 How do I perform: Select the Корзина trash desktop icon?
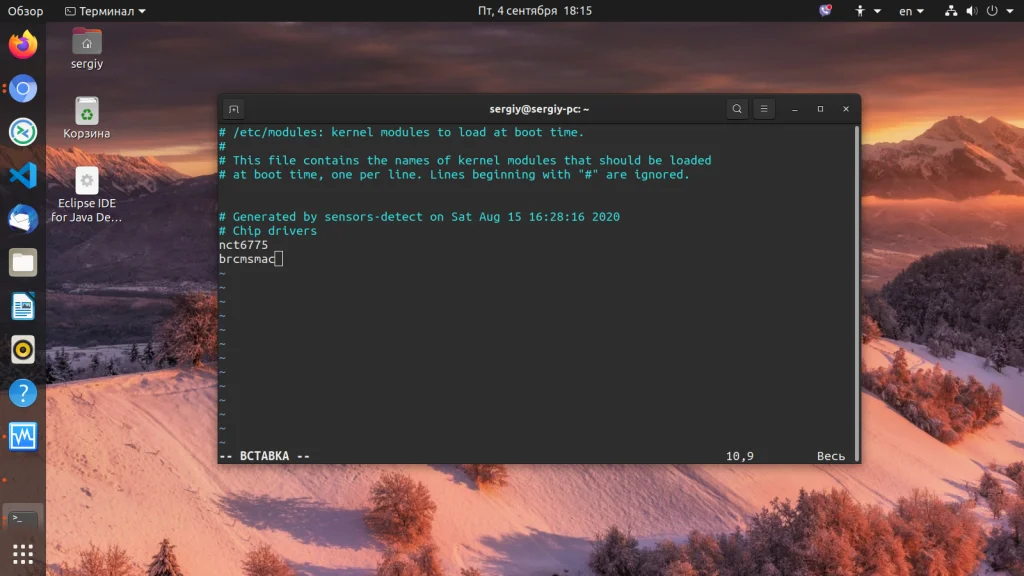[x=86, y=118]
